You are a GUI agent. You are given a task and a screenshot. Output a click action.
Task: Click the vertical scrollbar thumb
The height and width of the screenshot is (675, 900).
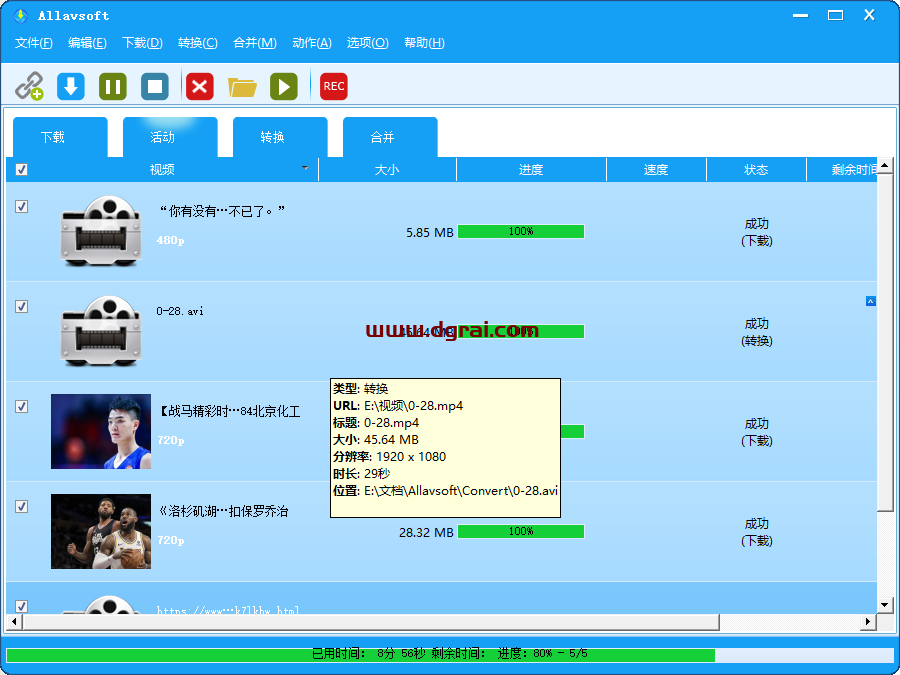885,342
